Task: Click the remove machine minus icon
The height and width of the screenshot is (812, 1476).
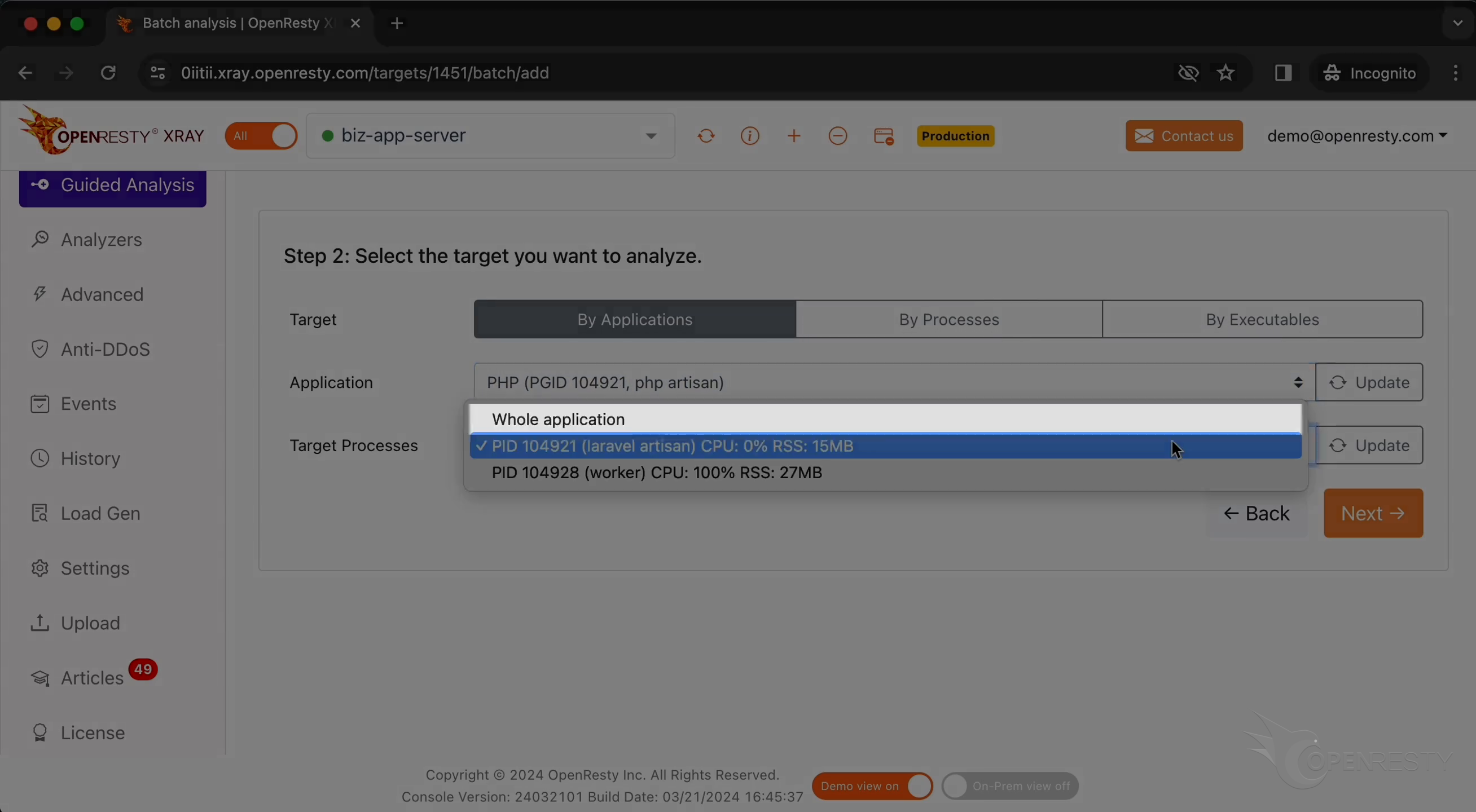Action: tap(838, 136)
